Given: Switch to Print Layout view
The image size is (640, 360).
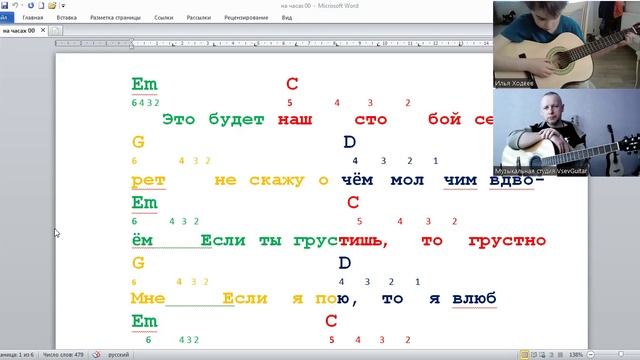Looking at the screenshot, I should [x=524, y=355].
